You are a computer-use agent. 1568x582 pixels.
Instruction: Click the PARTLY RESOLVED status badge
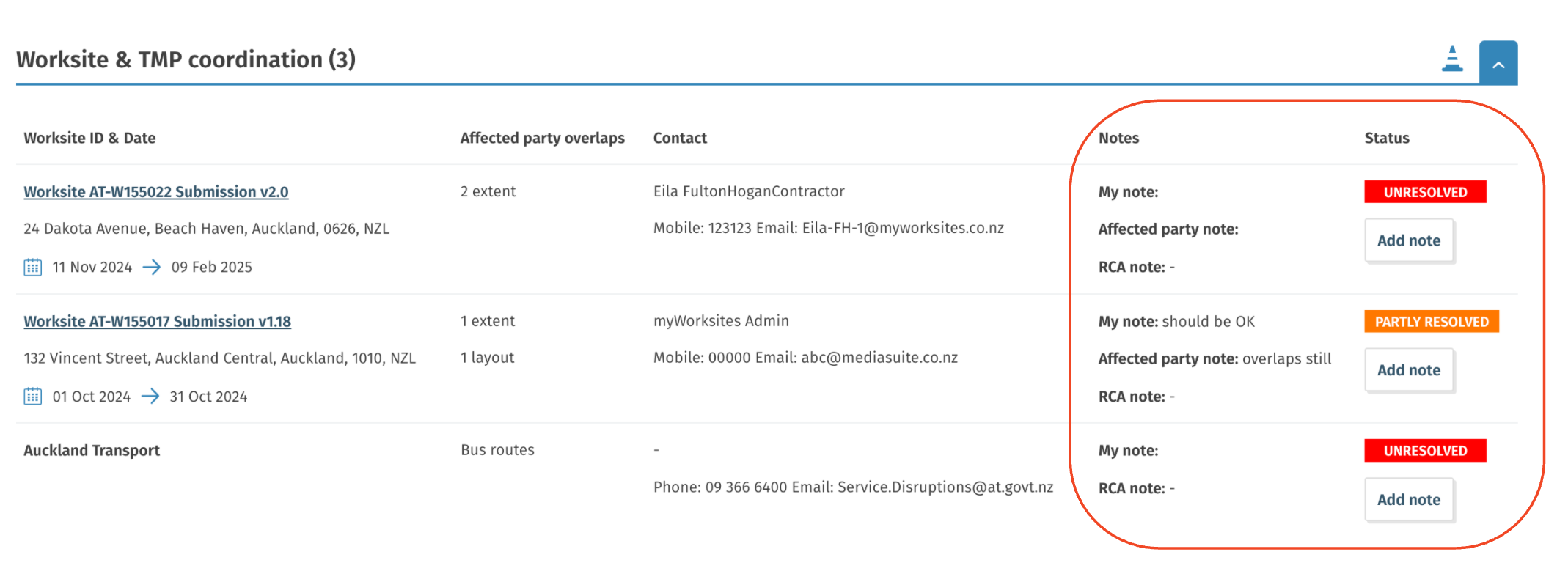click(1432, 322)
